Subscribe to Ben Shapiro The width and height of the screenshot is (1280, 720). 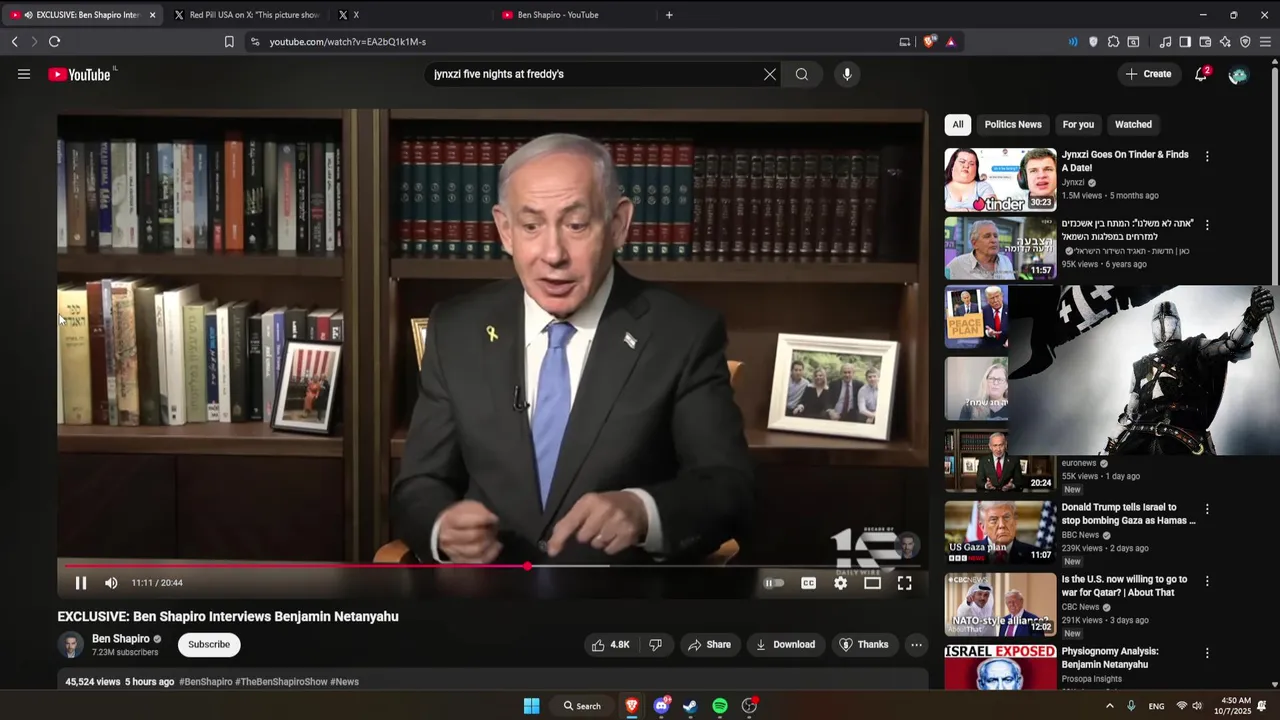coord(209,645)
